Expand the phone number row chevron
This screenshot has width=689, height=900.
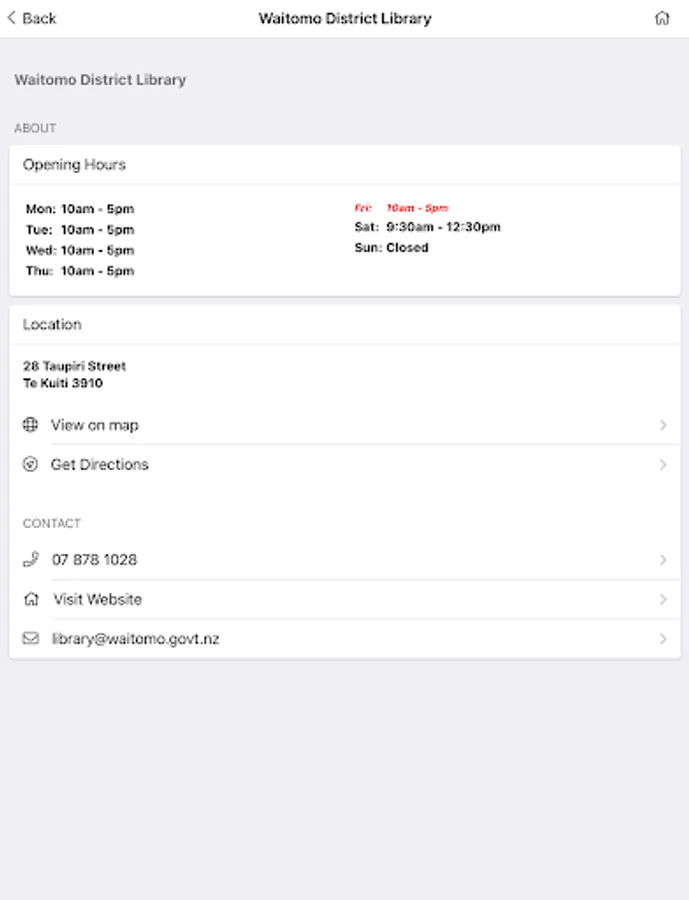[663, 560]
